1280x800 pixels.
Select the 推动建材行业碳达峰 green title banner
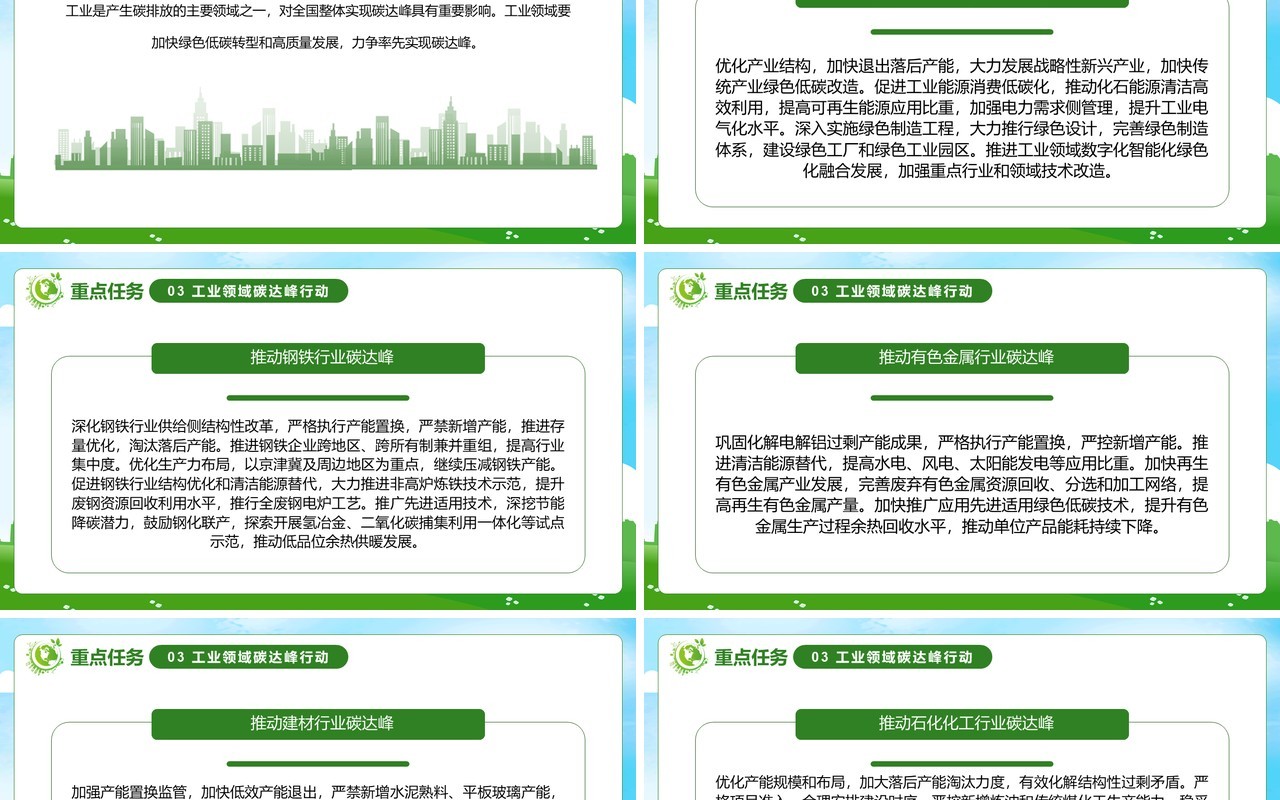tap(318, 724)
